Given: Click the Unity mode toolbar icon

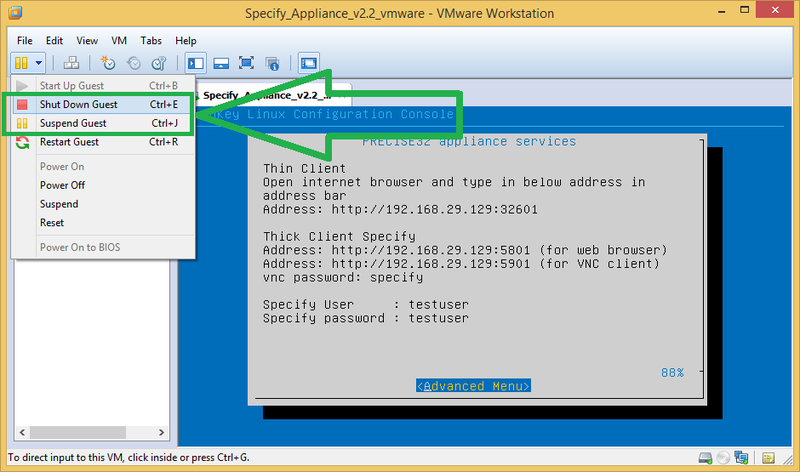Looking at the screenshot, I should (272, 63).
